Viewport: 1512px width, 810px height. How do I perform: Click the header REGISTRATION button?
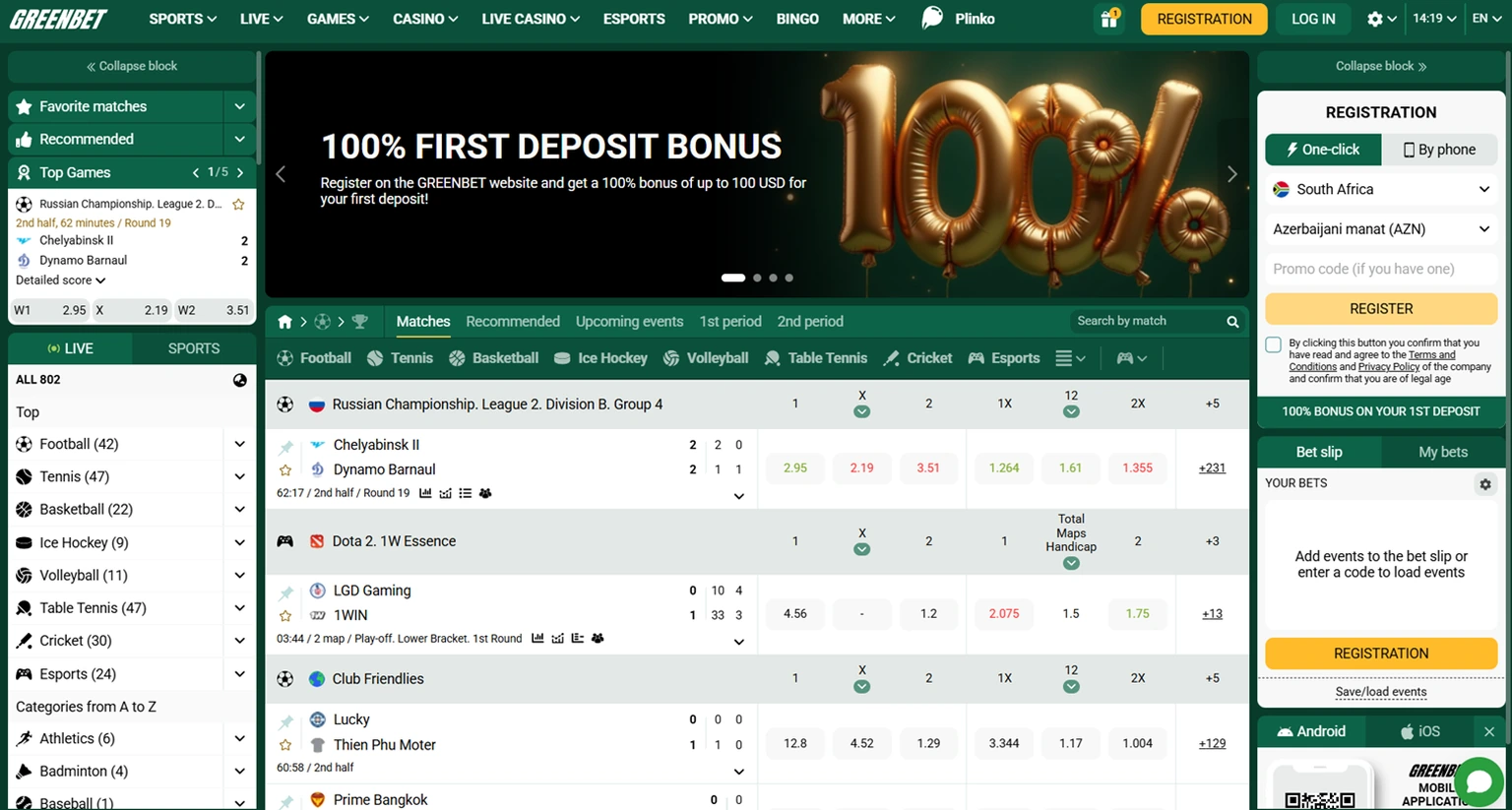(x=1204, y=19)
